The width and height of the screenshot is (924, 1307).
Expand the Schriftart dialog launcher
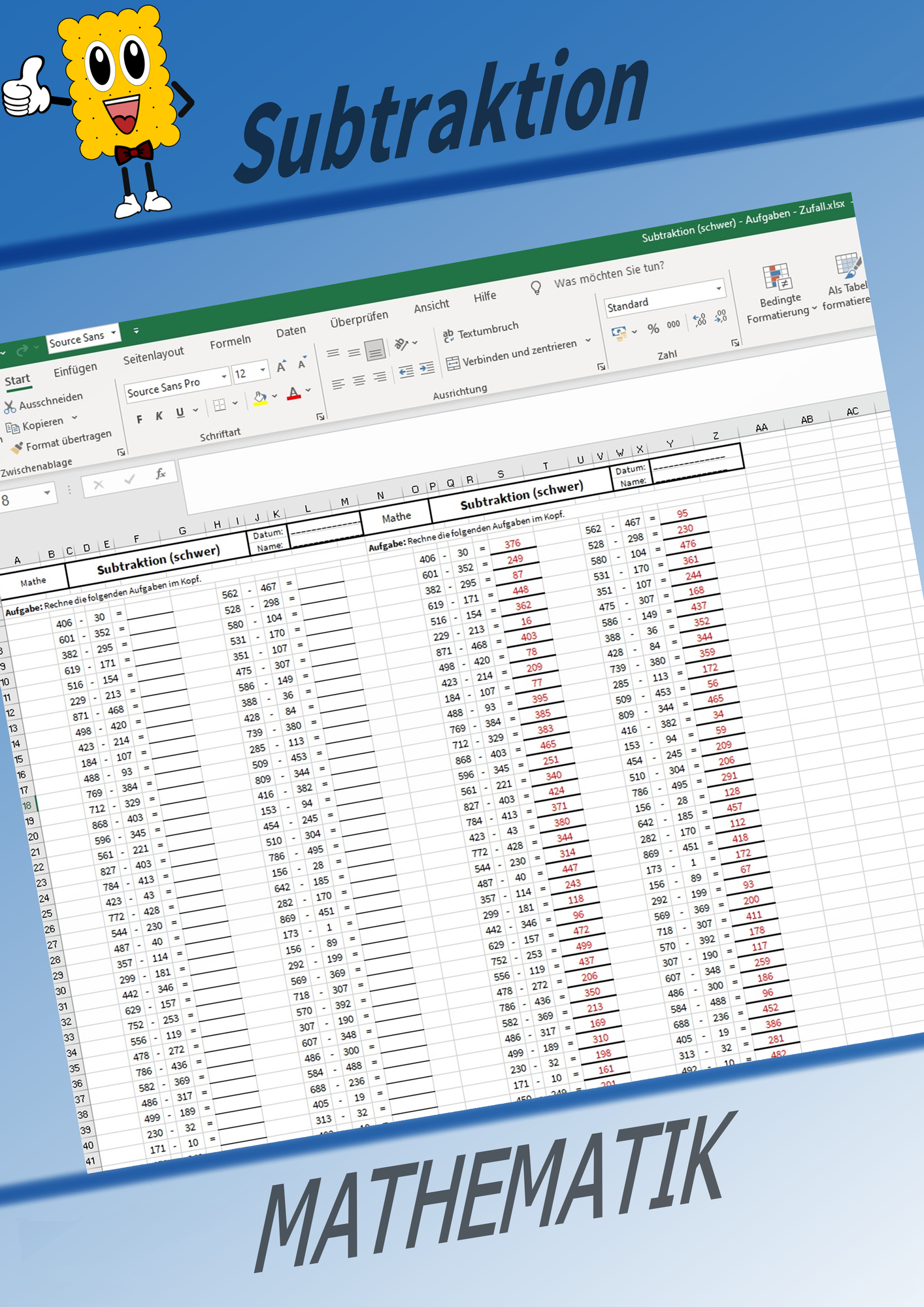pyautogui.click(x=320, y=416)
